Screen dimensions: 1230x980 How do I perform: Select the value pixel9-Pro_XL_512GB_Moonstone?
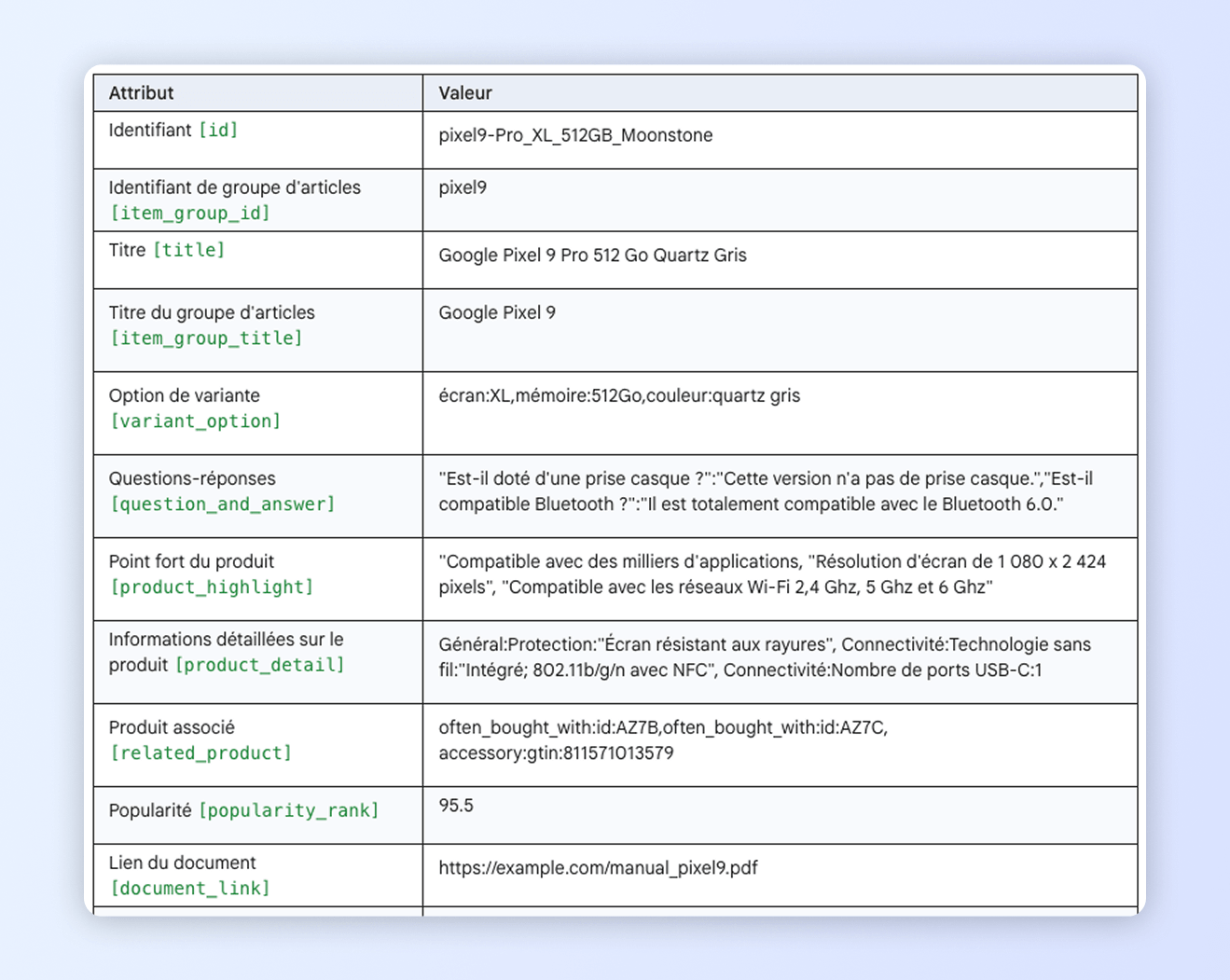(575, 135)
